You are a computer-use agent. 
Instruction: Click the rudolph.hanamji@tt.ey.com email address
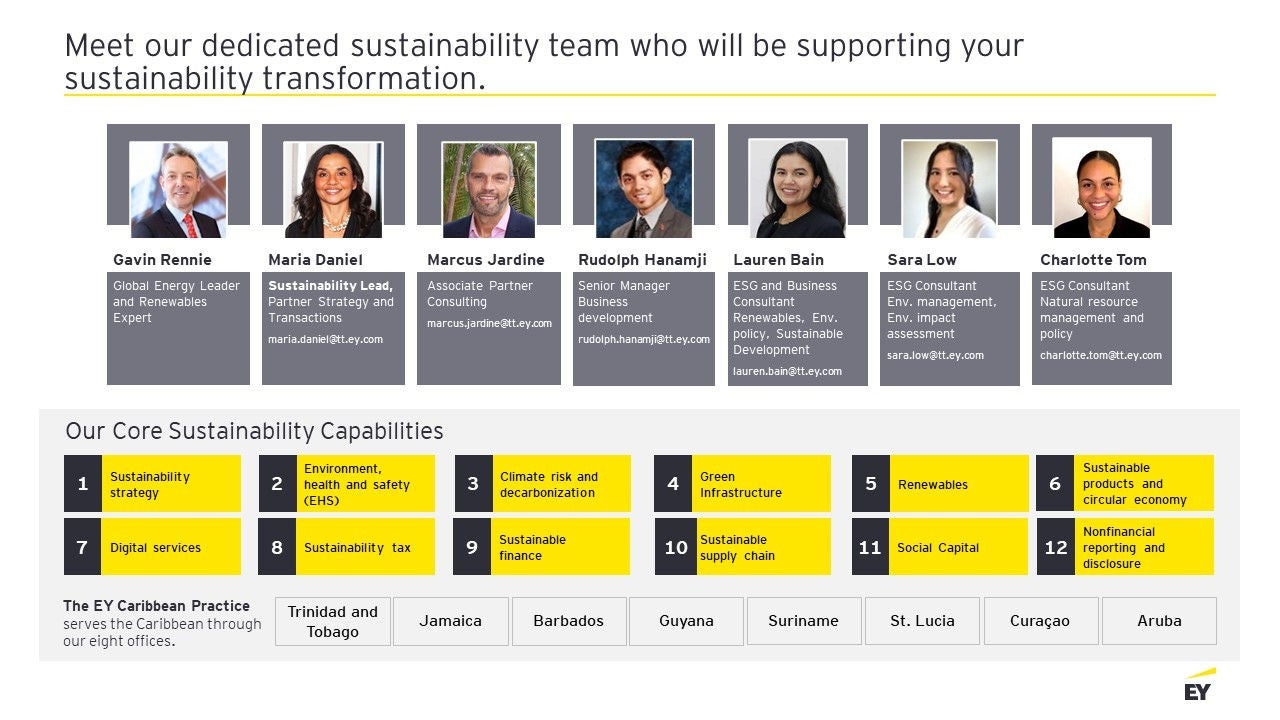pos(643,339)
